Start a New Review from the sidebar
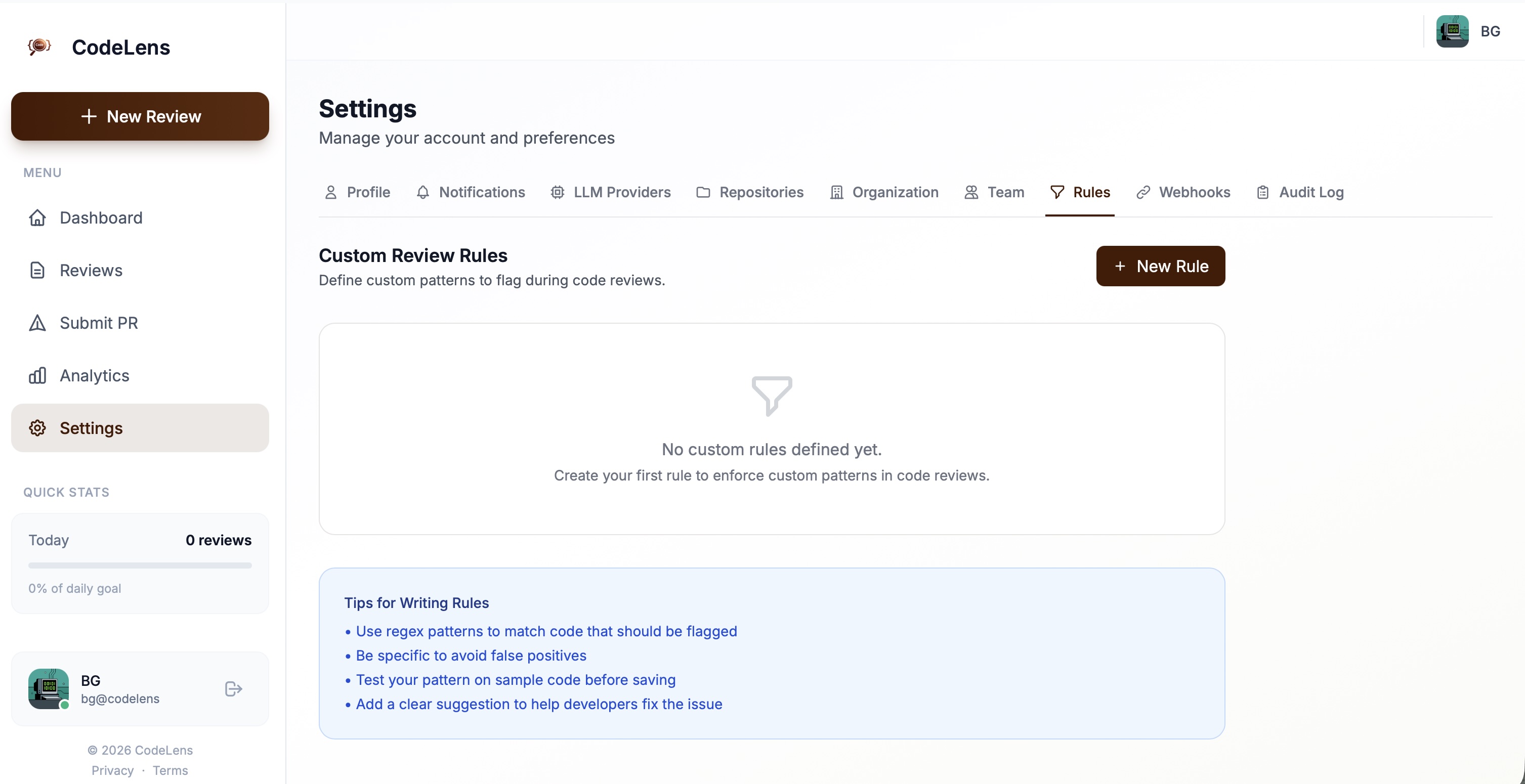 tap(140, 116)
